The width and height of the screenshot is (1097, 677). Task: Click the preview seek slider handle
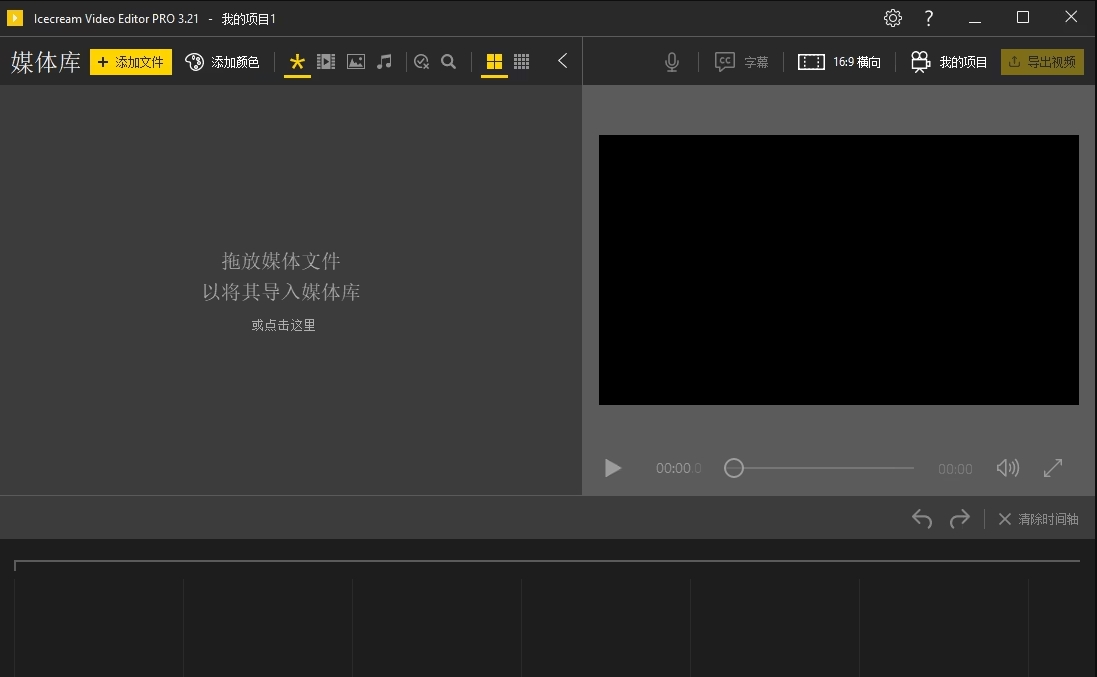(x=734, y=468)
